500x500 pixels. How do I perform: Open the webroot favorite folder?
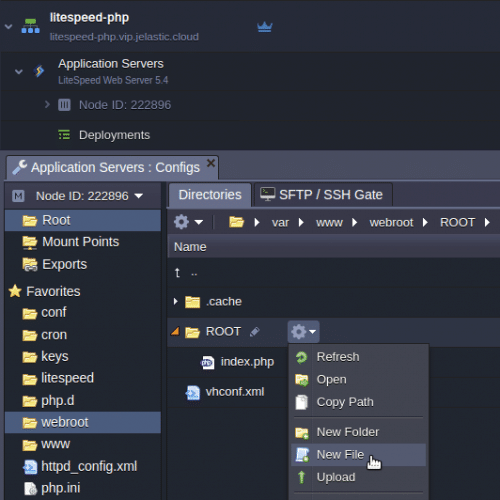click(x=83, y=423)
